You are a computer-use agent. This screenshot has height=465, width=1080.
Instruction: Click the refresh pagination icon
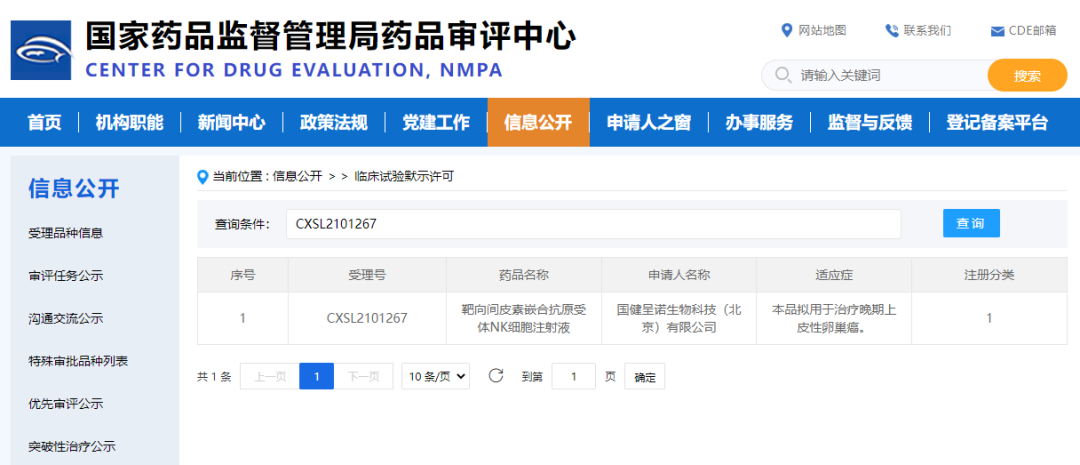coord(496,375)
